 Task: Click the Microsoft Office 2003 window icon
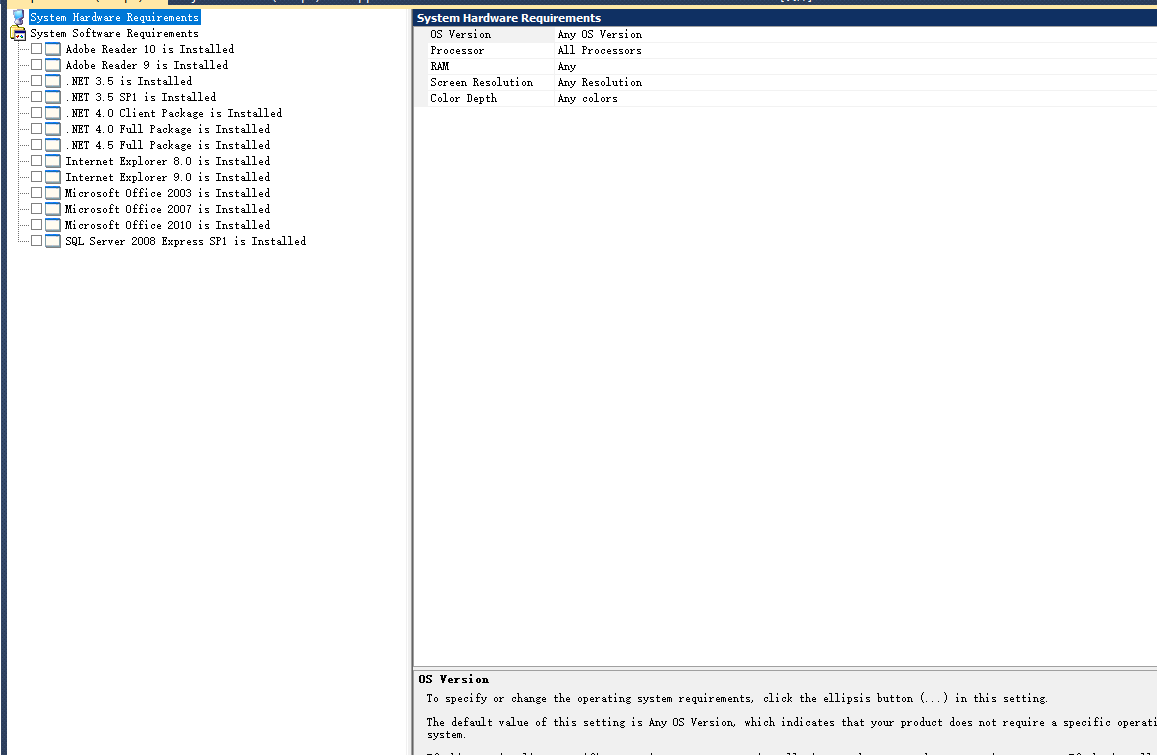(x=52, y=193)
